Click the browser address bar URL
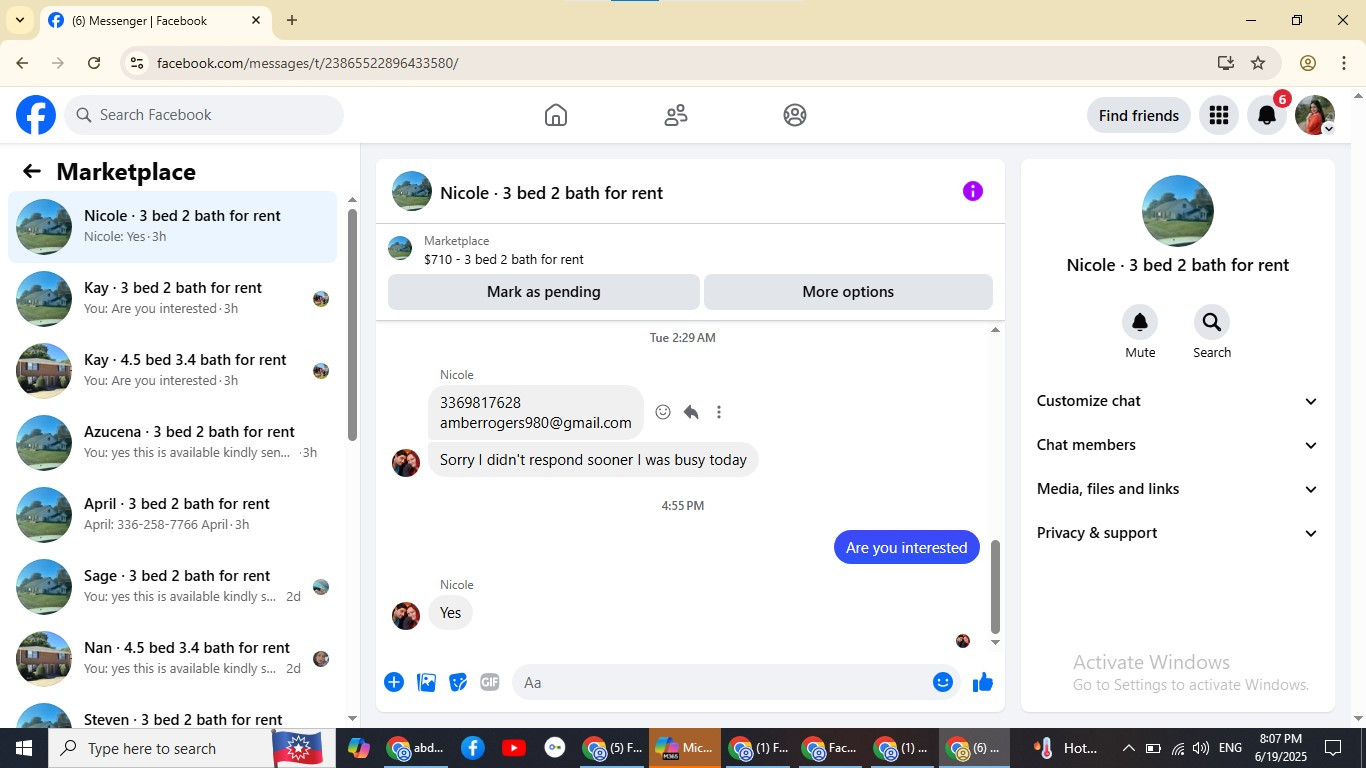The image size is (1366, 768). [308, 63]
